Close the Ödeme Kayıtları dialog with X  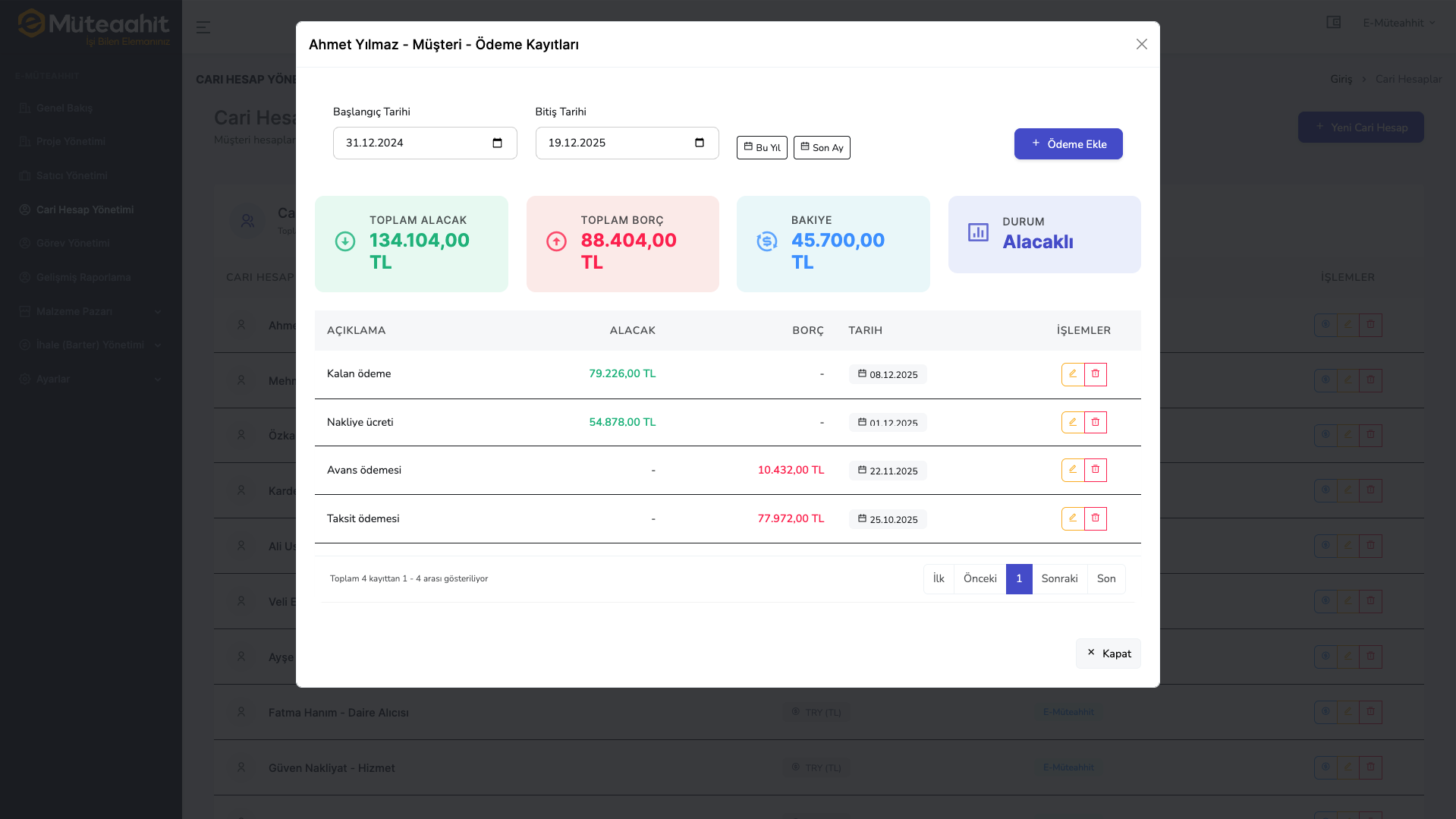[1141, 44]
